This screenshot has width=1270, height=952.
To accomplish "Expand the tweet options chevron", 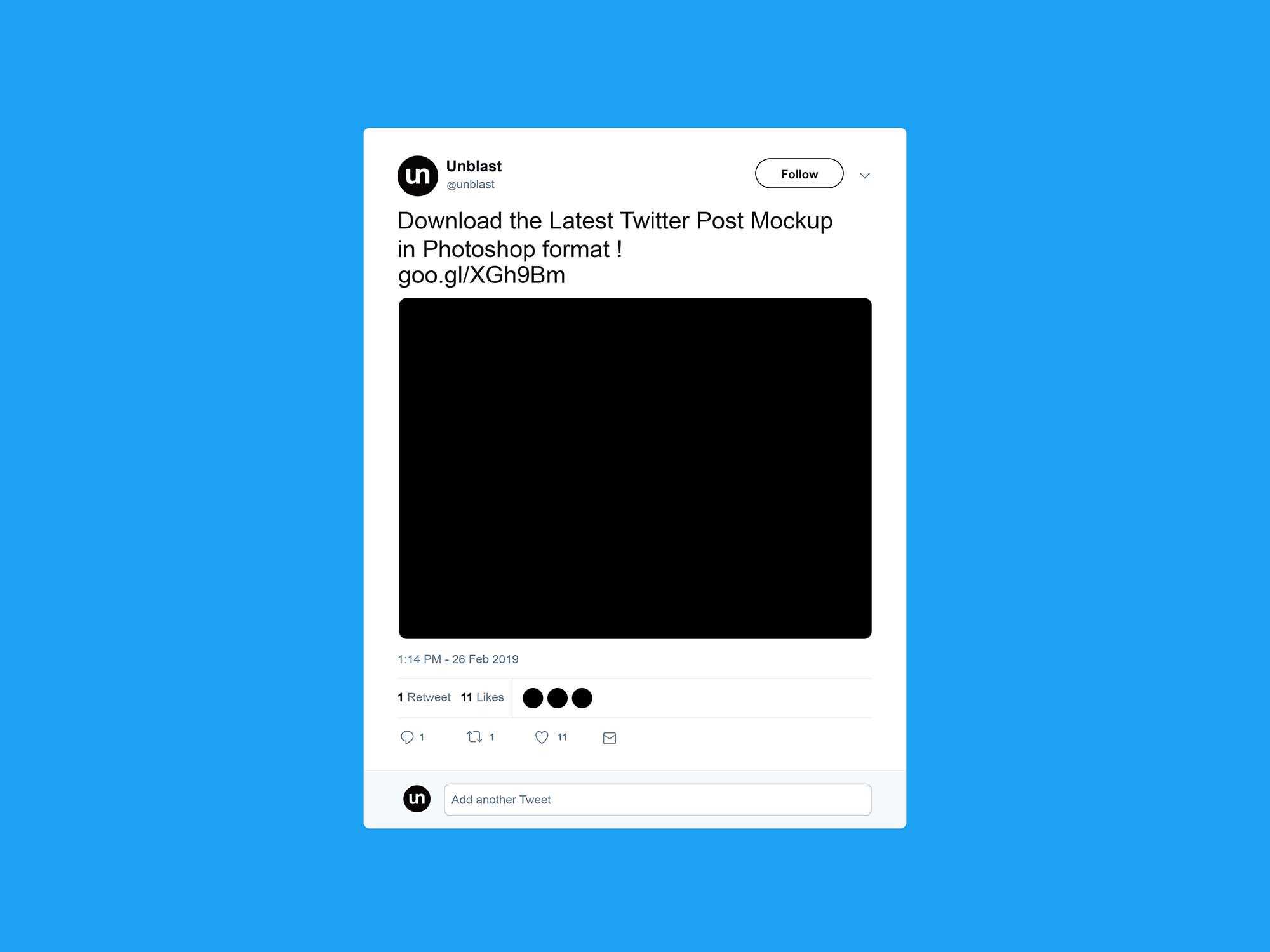I will point(864,174).
